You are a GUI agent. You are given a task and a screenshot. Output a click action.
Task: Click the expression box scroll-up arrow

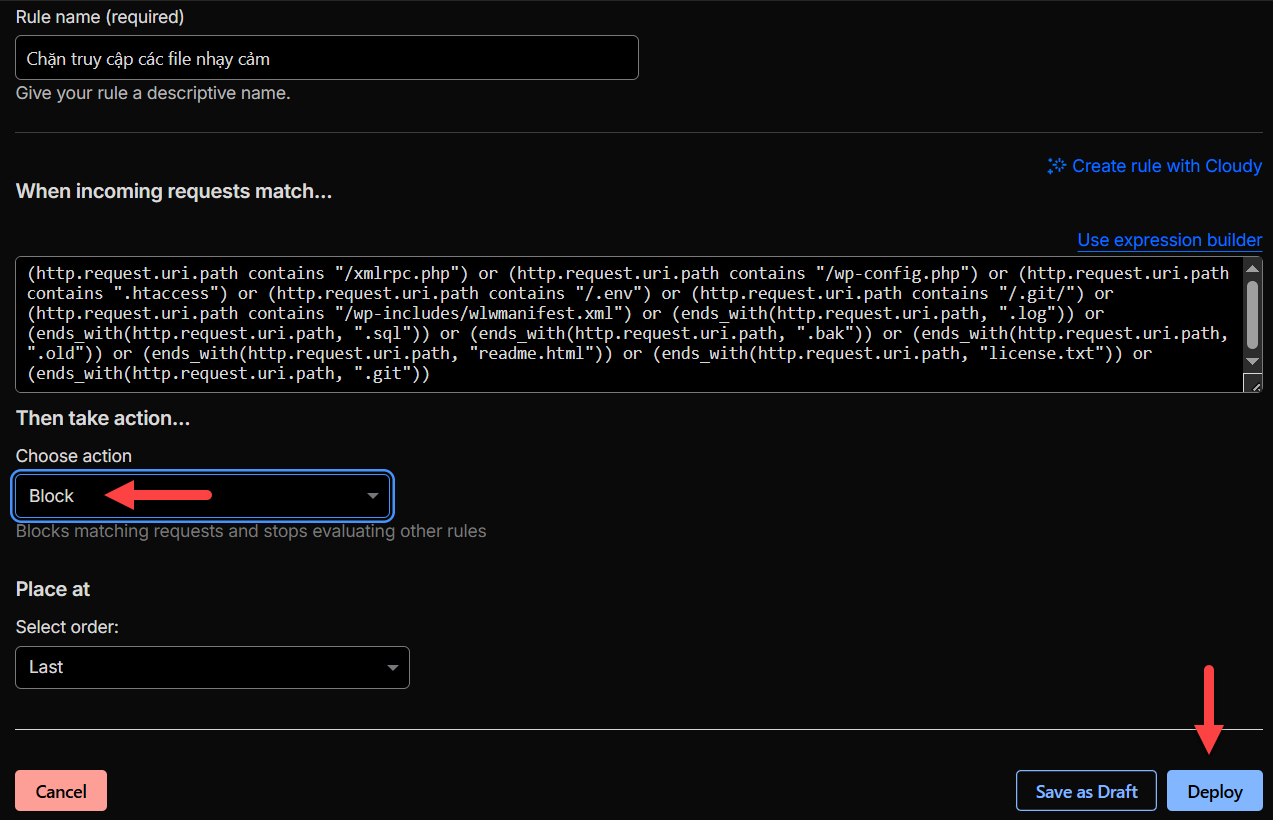tap(1252, 268)
